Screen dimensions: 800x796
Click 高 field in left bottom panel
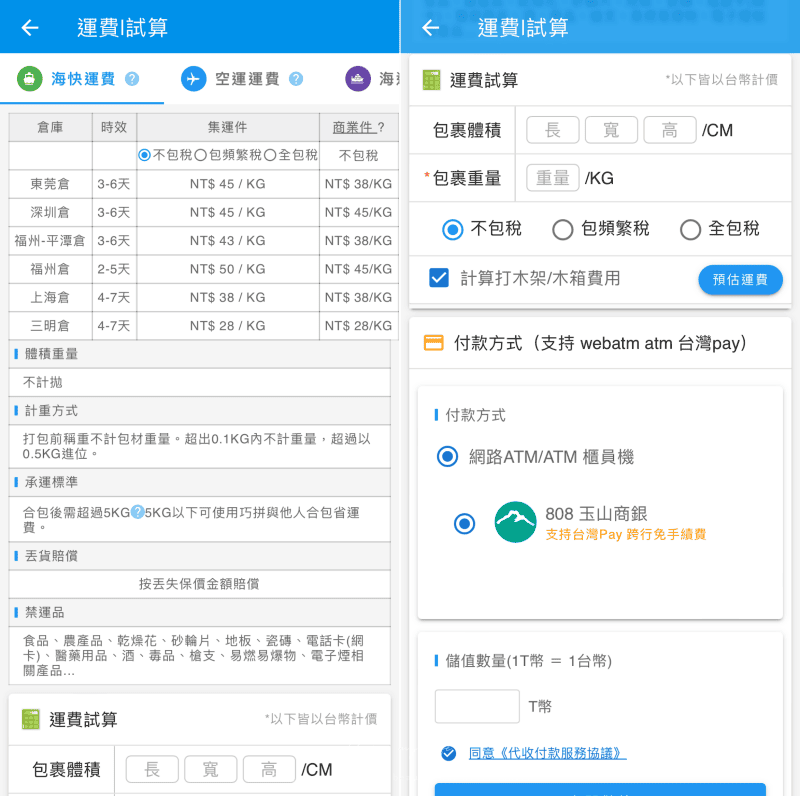pyautogui.click(x=269, y=769)
